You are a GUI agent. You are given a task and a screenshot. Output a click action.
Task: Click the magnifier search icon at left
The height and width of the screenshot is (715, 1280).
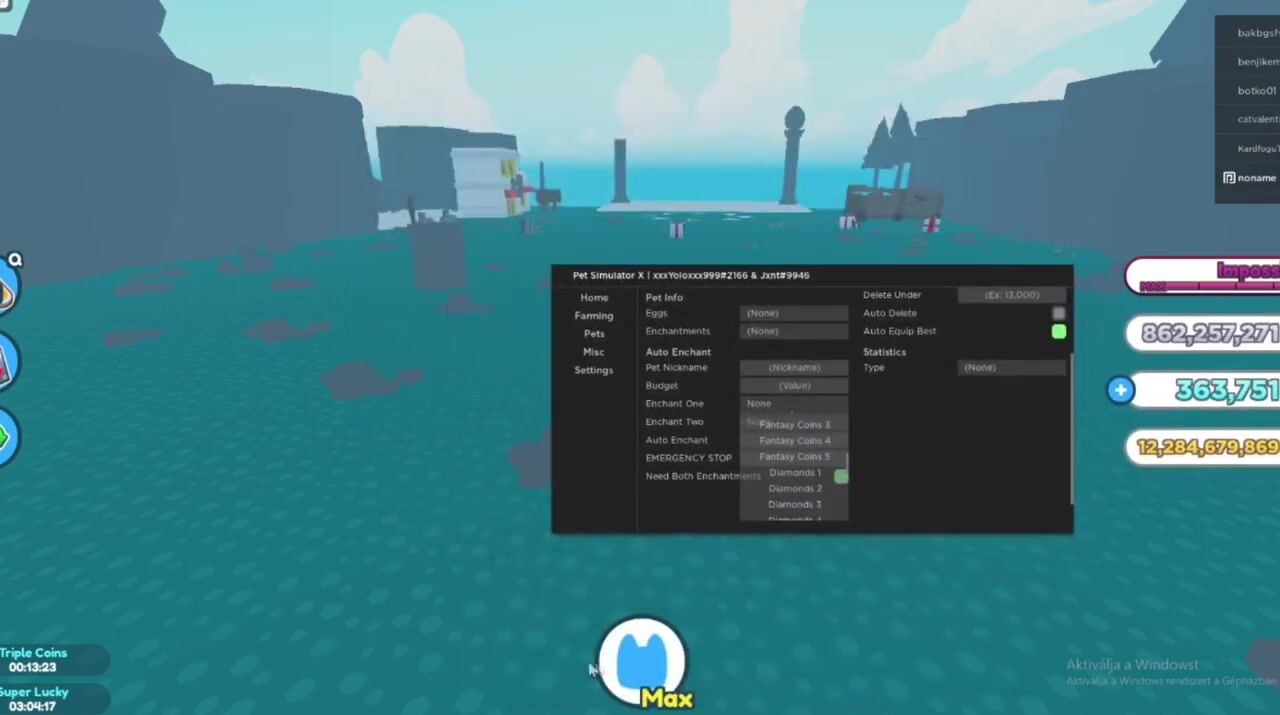click(x=15, y=261)
